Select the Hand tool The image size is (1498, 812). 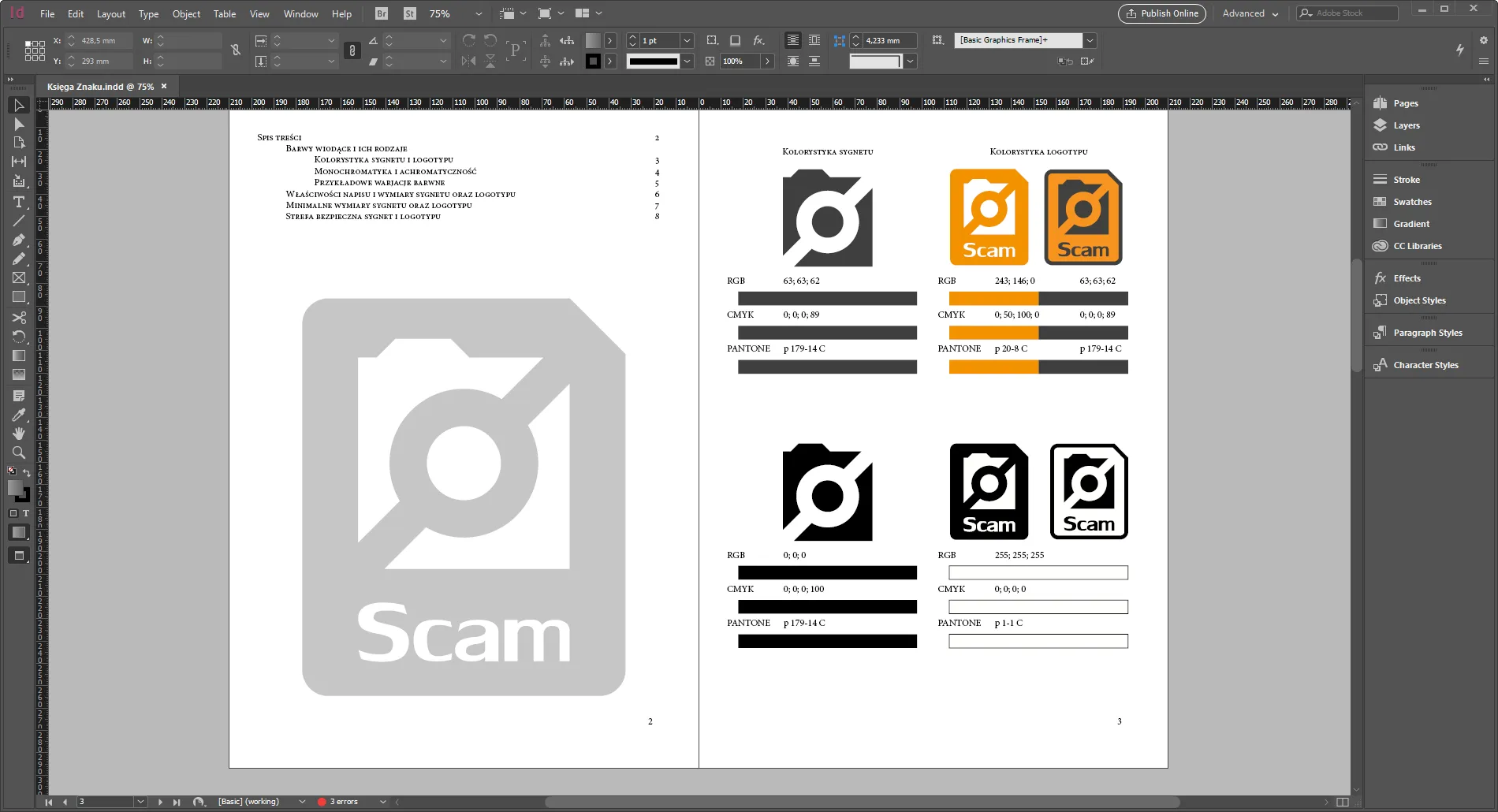[x=19, y=434]
